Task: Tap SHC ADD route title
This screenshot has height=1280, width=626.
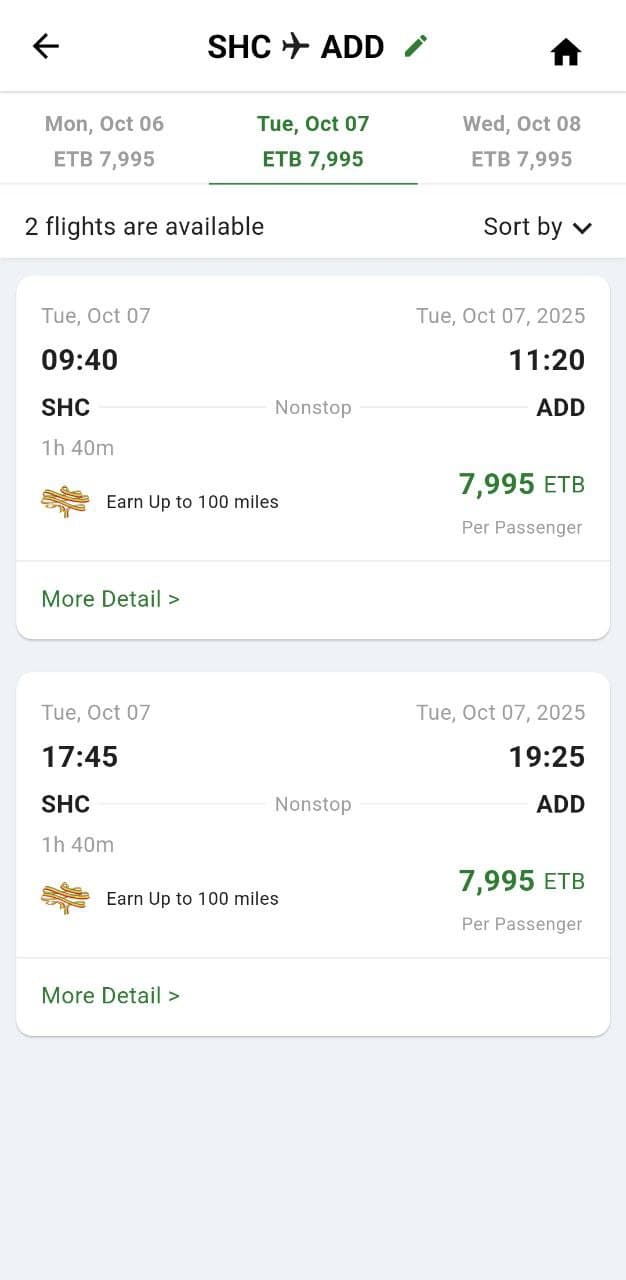Action: click(296, 46)
